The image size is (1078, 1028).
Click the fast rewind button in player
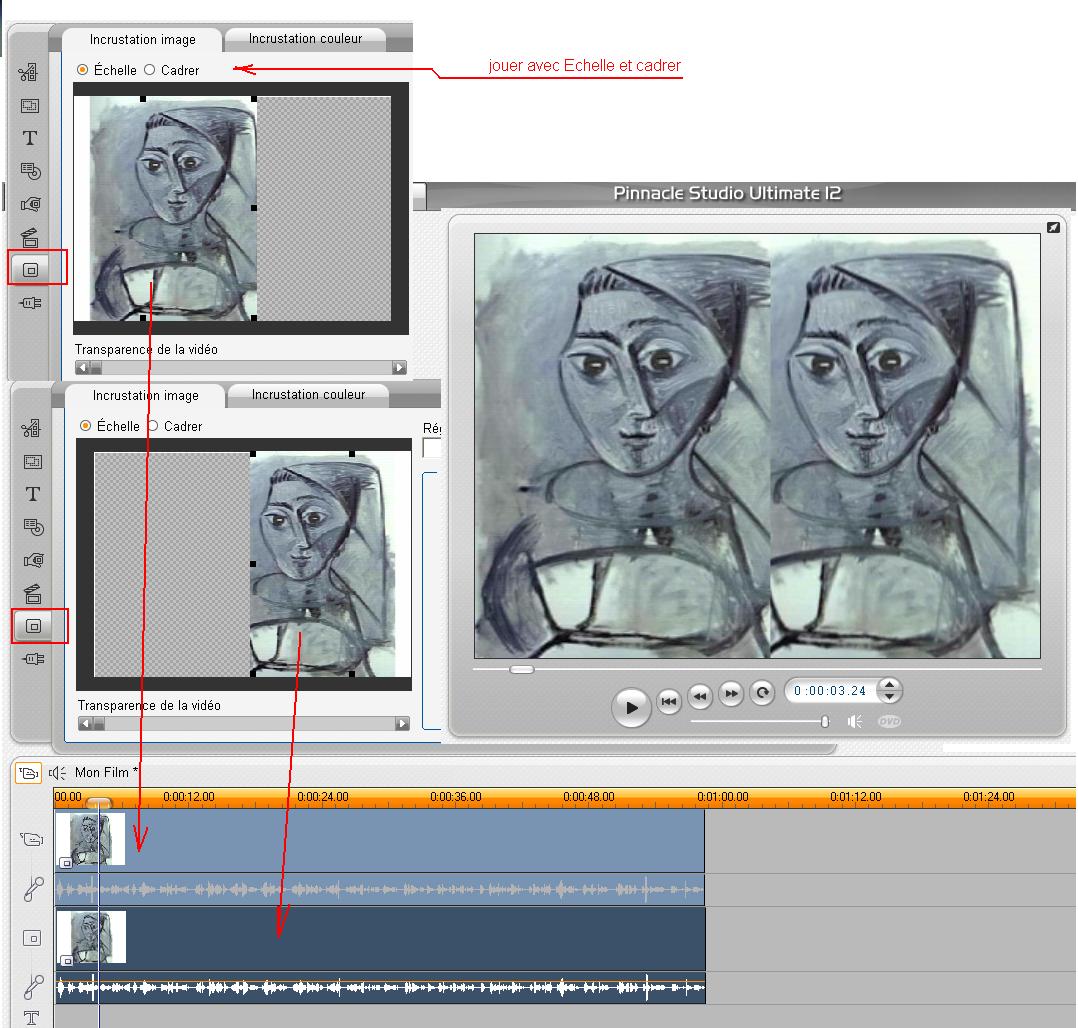(x=700, y=696)
